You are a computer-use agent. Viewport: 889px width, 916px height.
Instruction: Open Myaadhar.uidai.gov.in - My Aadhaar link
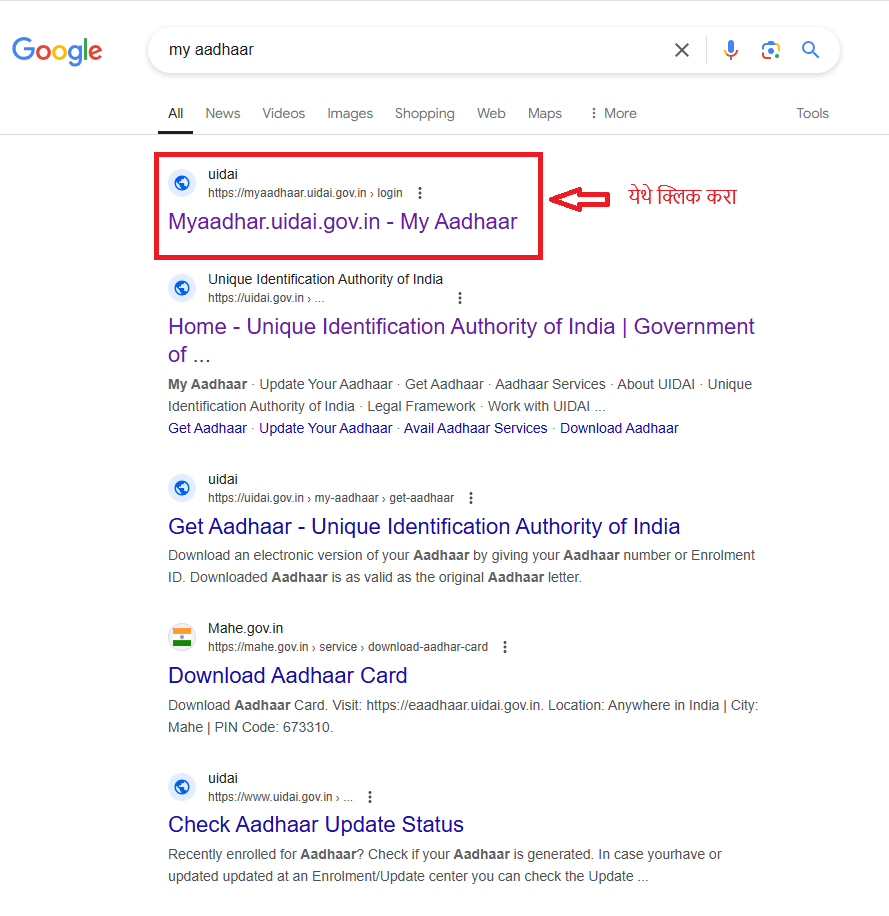pos(343,221)
